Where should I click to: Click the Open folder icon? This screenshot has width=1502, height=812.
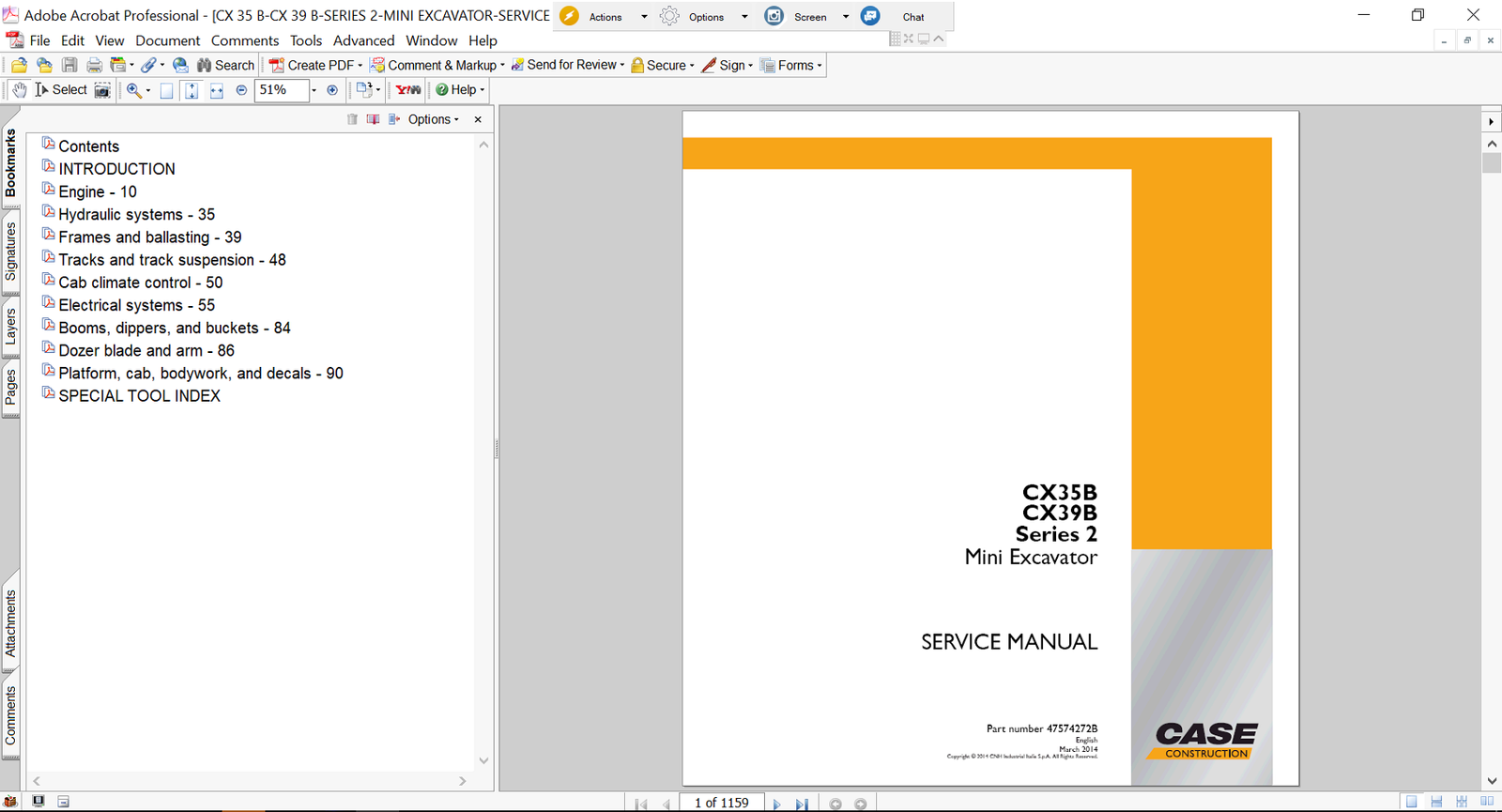pyautogui.click(x=19, y=65)
